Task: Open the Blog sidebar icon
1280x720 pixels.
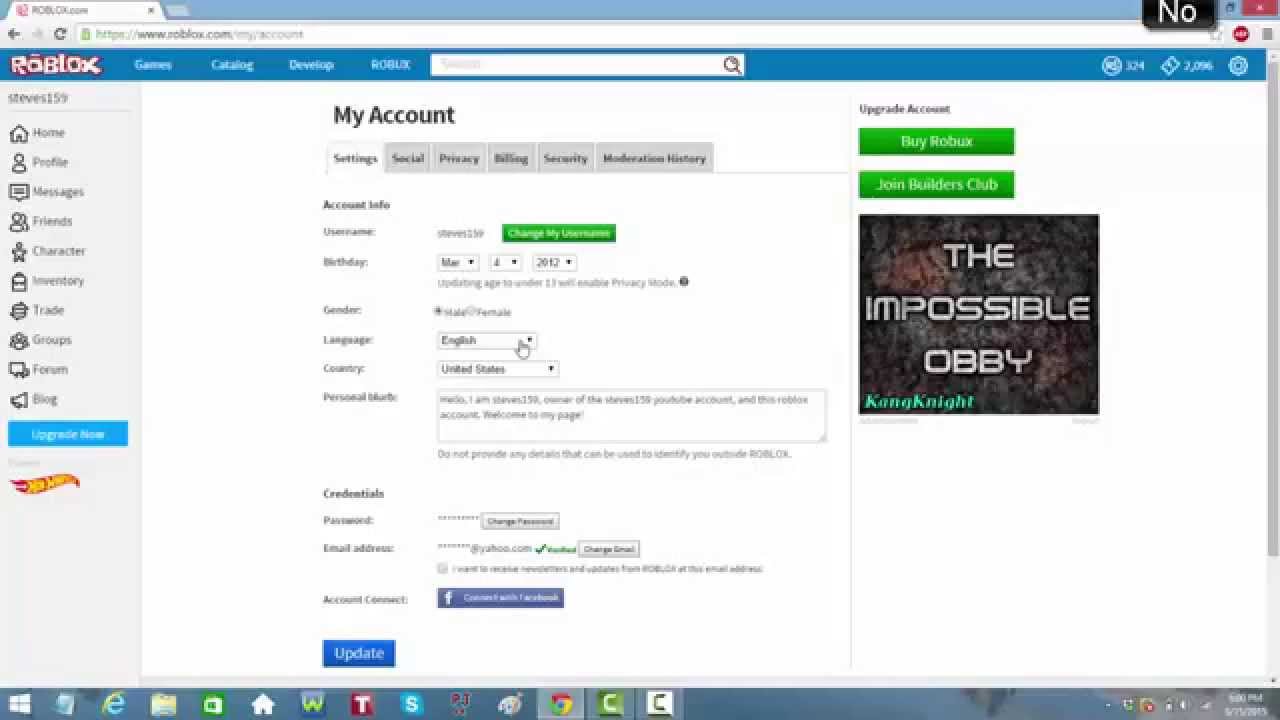Action: [x=18, y=399]
